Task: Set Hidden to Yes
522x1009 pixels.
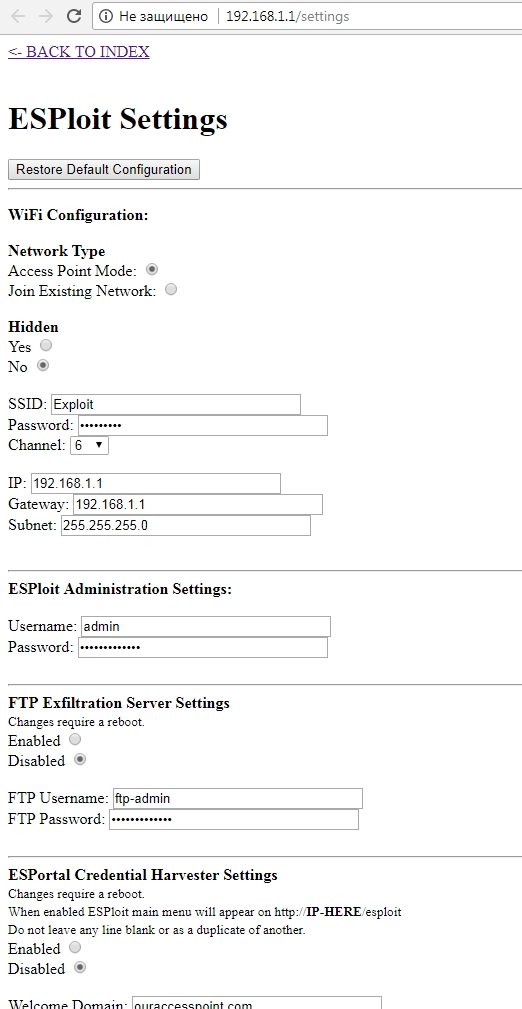Action: point(46,346)
